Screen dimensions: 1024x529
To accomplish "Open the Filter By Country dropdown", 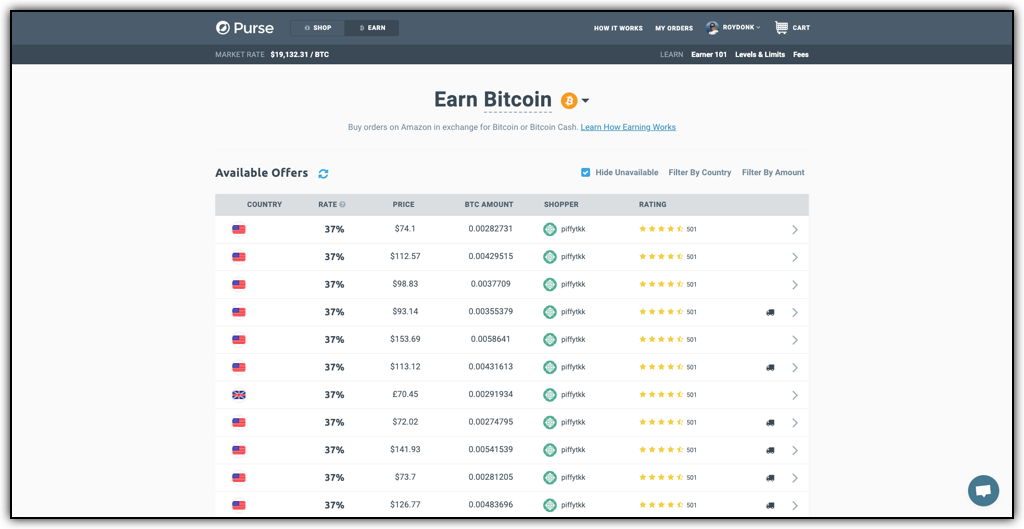I will tap(699, 172).
